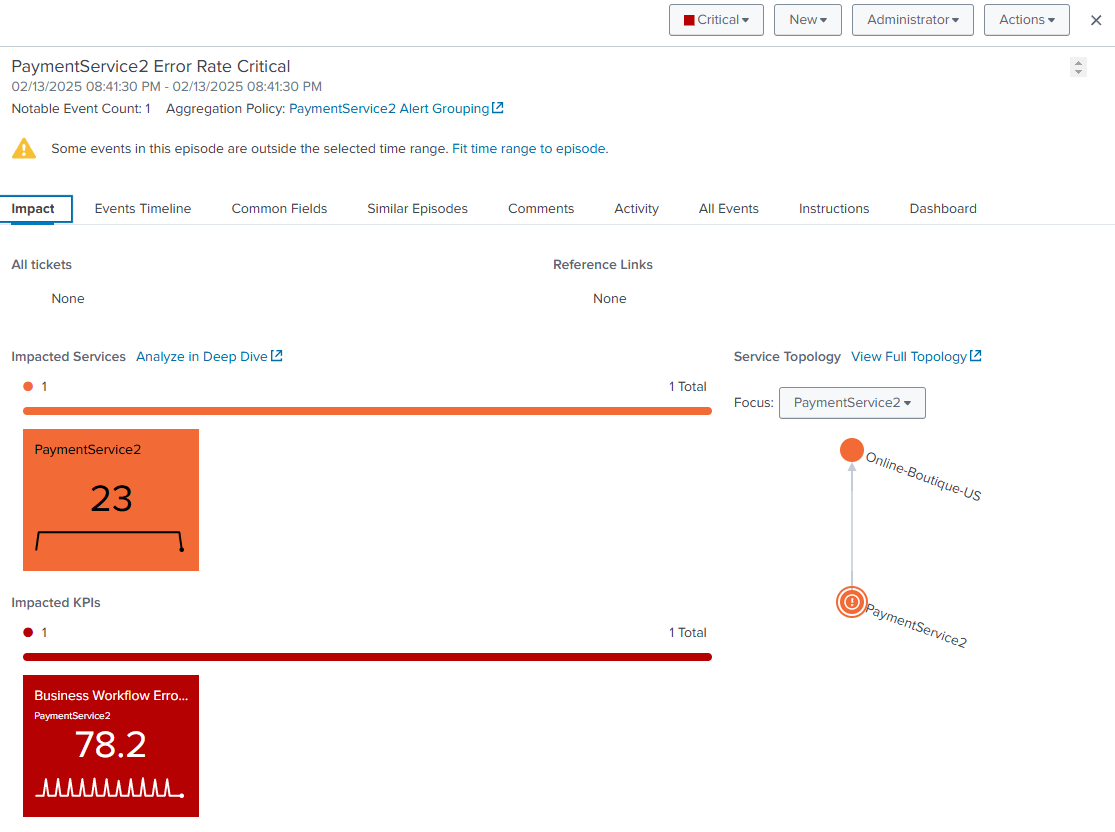Click the PaymentService2 alert node in topology
This screenshot has width=1115, height=832.
click(851, 602)
